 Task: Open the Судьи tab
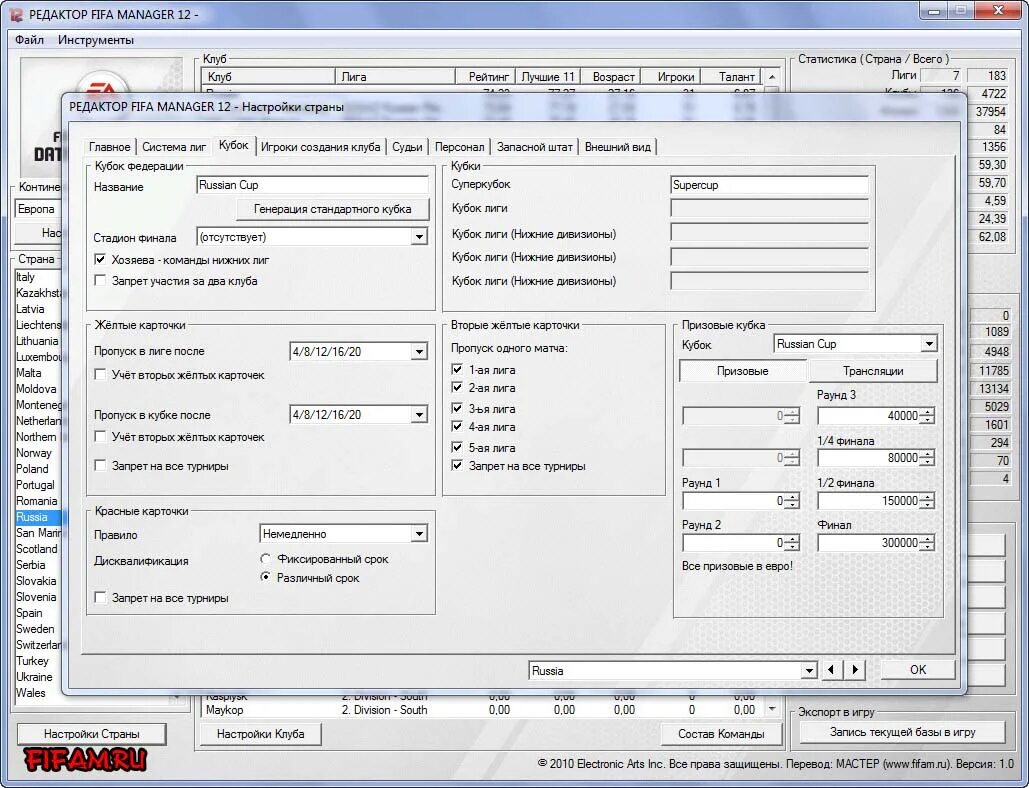(x=407, y=147)
